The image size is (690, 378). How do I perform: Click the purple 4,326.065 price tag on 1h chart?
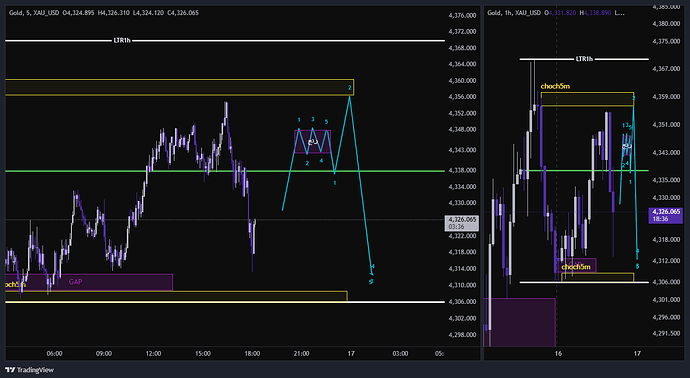665,215
